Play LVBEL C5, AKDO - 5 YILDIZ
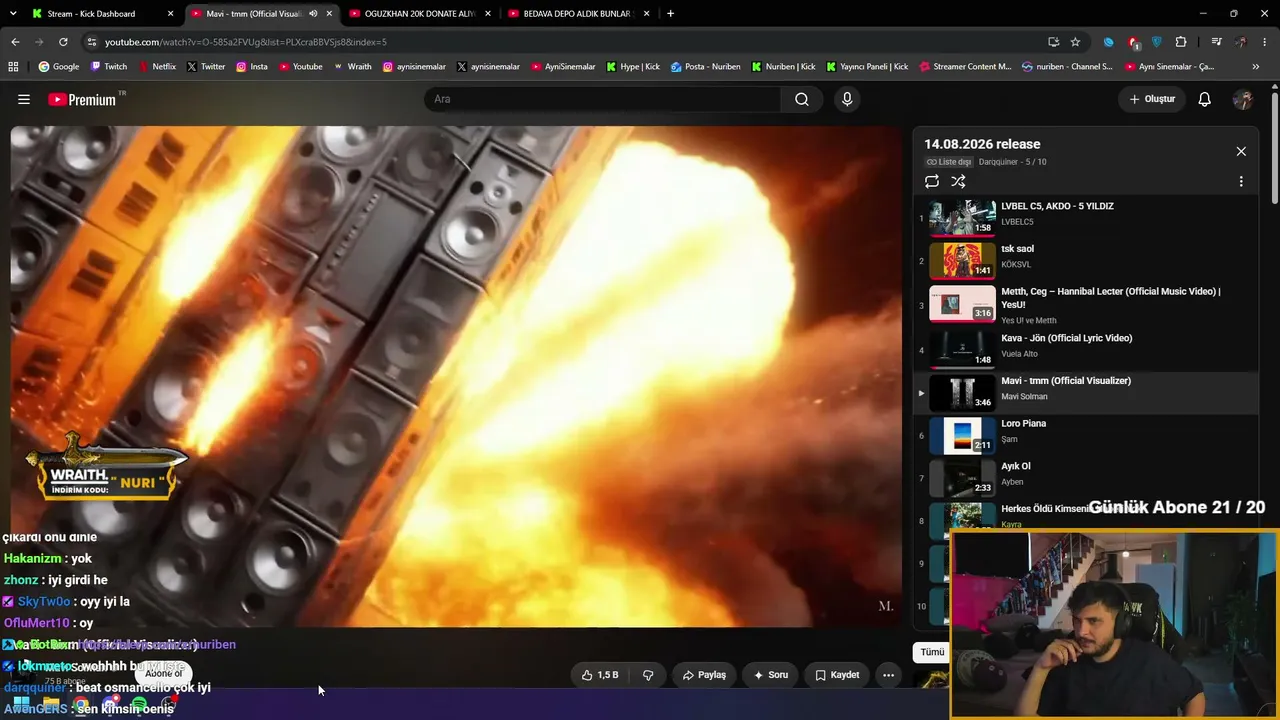 click(1085, 217)
